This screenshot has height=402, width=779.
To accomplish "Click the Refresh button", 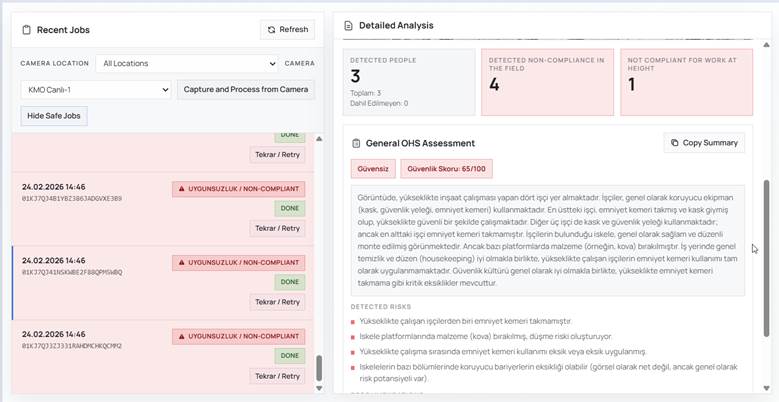I will [287, 30].
